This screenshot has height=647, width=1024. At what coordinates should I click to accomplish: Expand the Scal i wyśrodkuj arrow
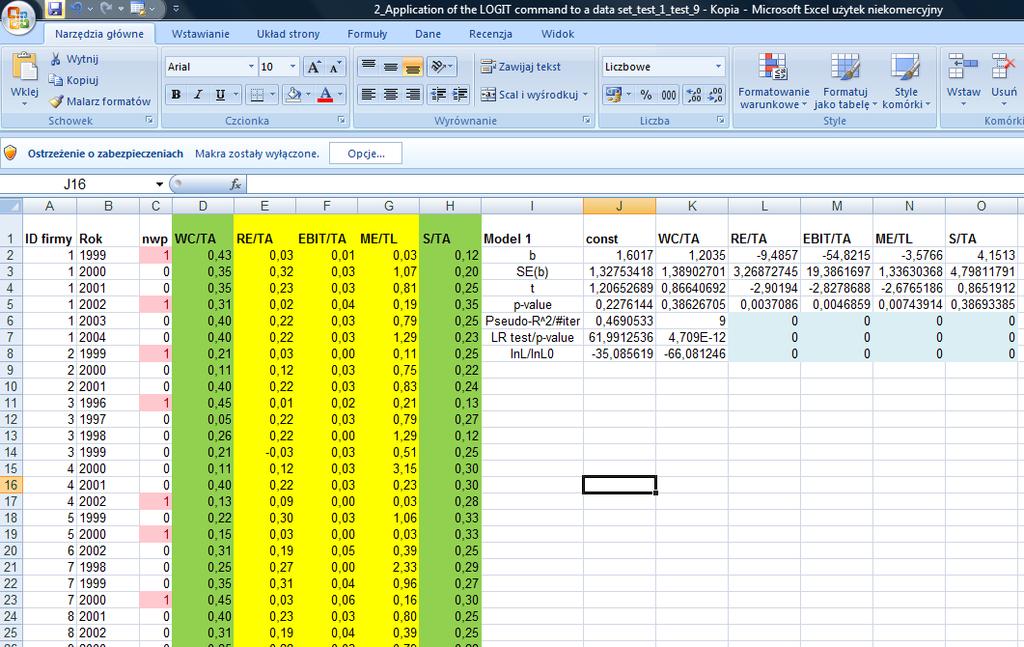(585, 95)
